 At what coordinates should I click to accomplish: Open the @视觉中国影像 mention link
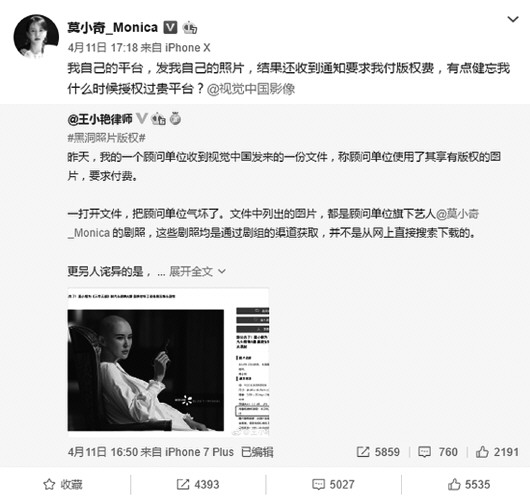click(x=250, y=89)
